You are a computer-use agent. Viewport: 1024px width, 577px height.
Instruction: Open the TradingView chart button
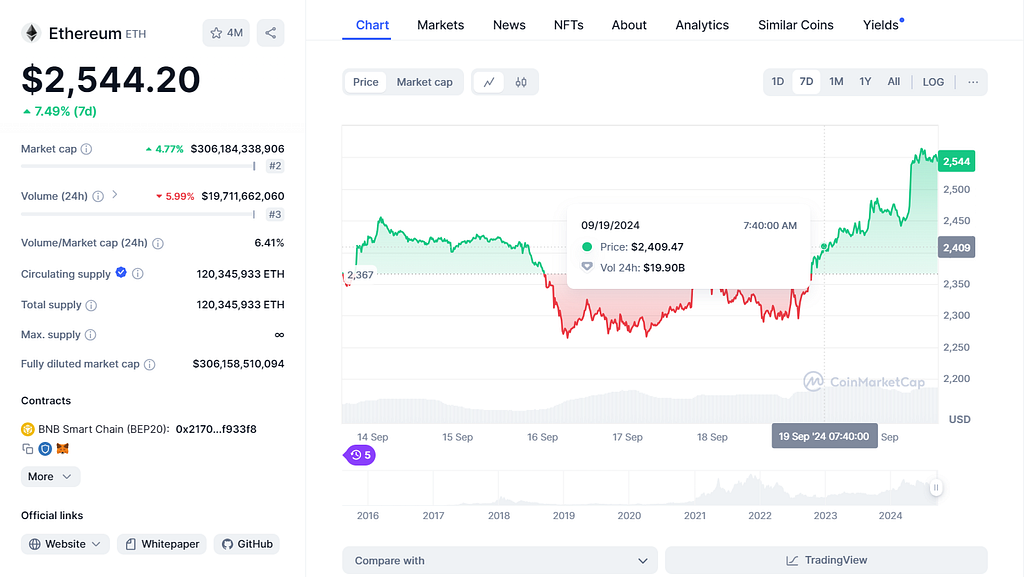point(826,561)
